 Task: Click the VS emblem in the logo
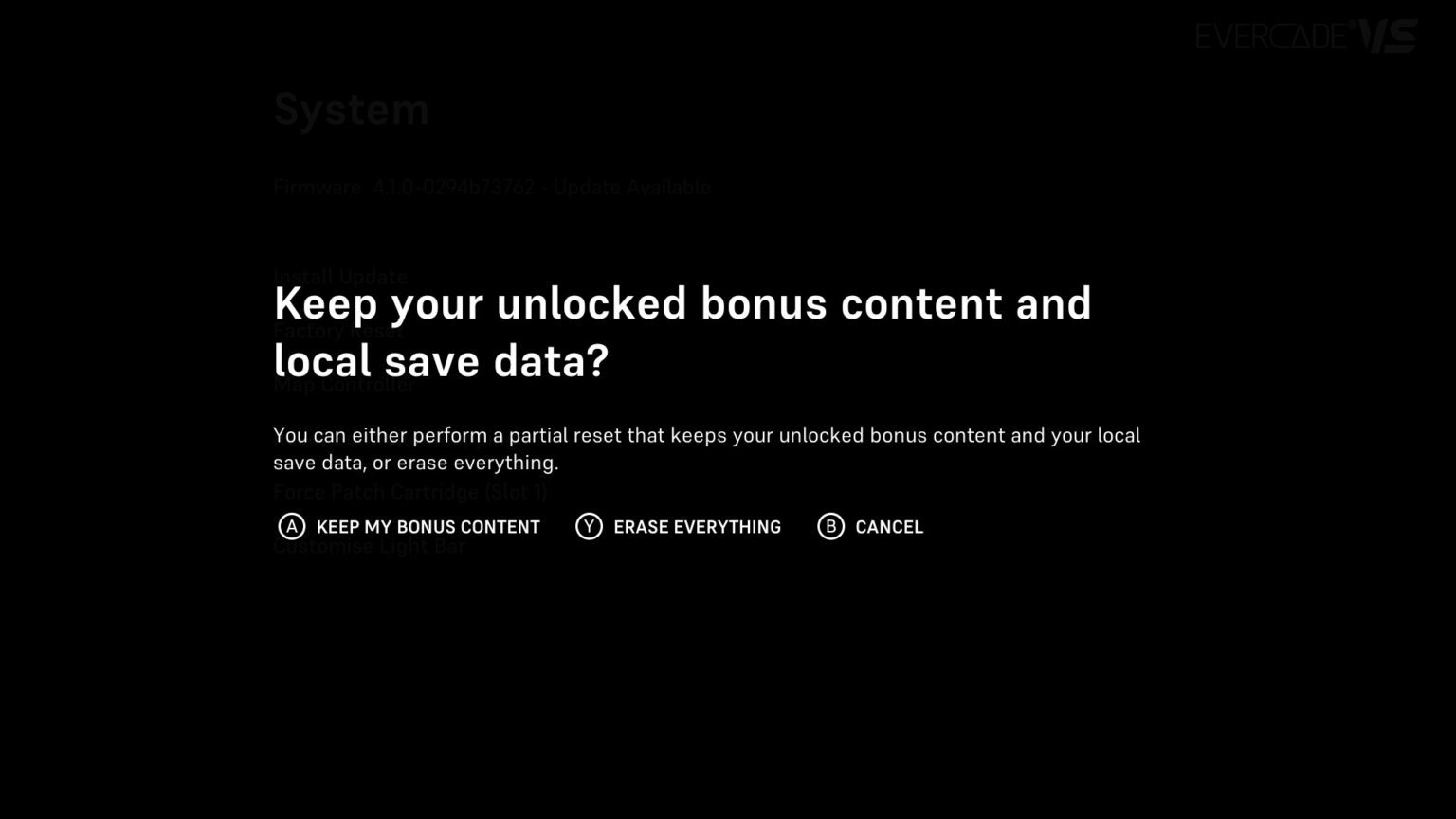click(1388, 36)
